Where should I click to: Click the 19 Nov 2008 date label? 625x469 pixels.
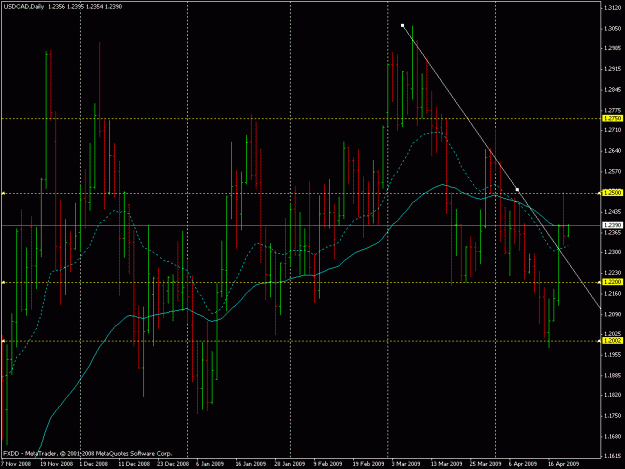click(x=57, y=464)
